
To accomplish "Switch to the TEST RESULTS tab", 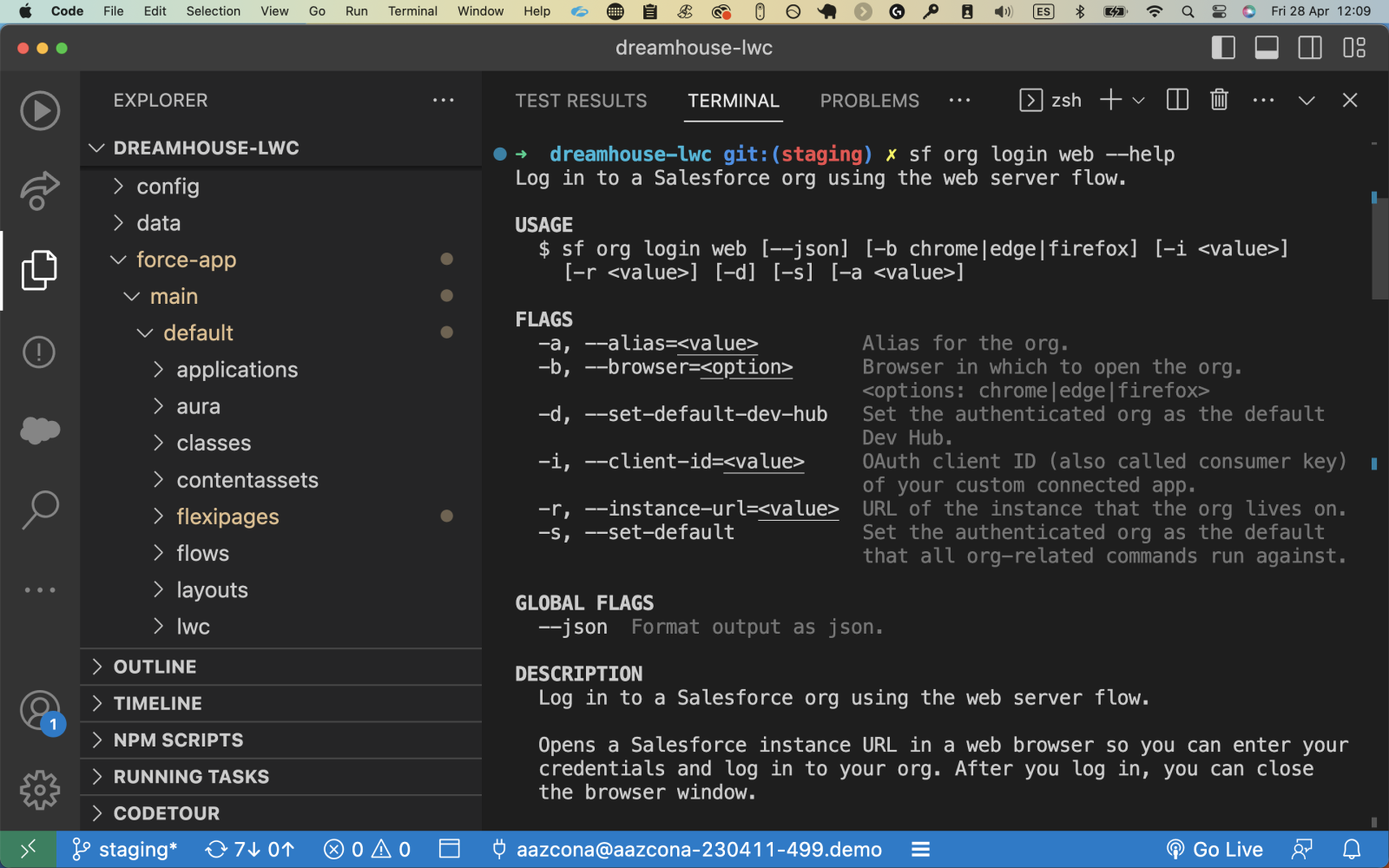I will click(x=581, y=101).
